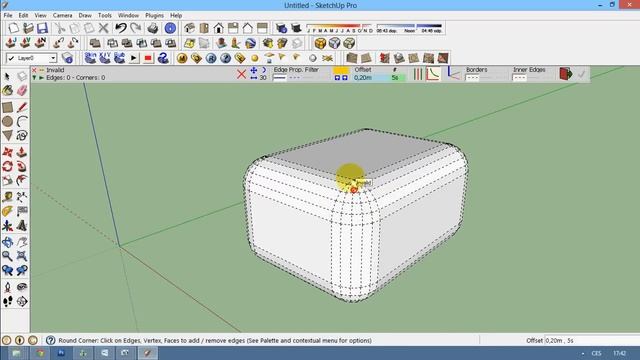Image resolution: width=640 pixels, height=360 pixels.
Task: Toggle Borders edge property option
Action: pos(472,78)
